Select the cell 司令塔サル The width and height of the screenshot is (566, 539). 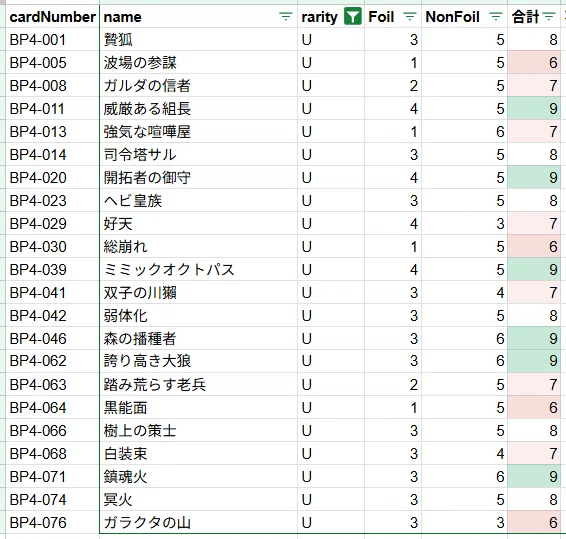pos(198,155)
